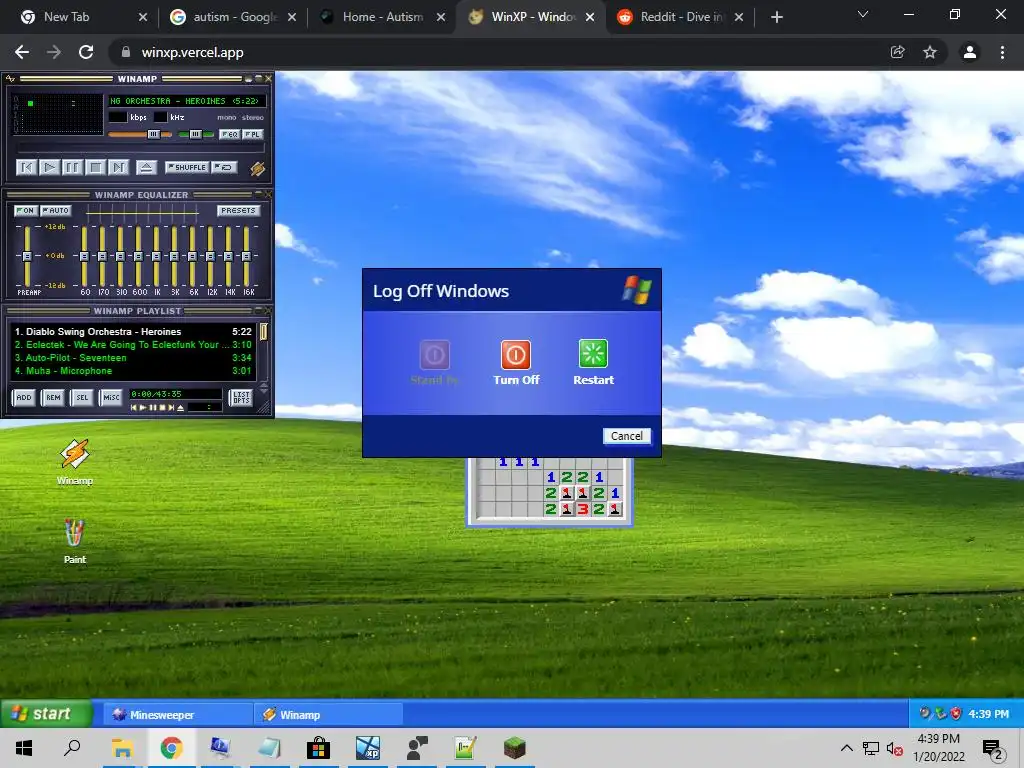
Task: Click the 60 Hz equalizer band slider
Action: [x=84, y=257]
